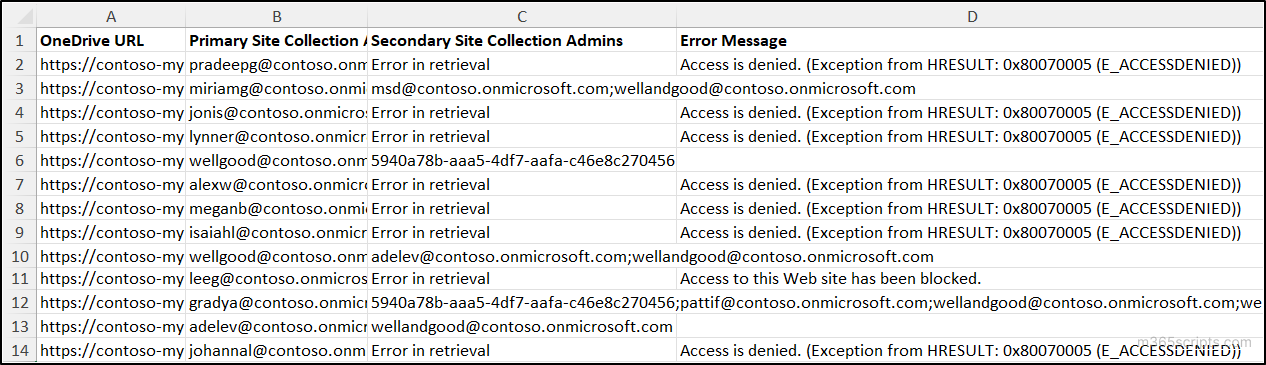The image size is (1266, 365).
Task: Click the OneDrive URL header cell
Action: point(110,41)
